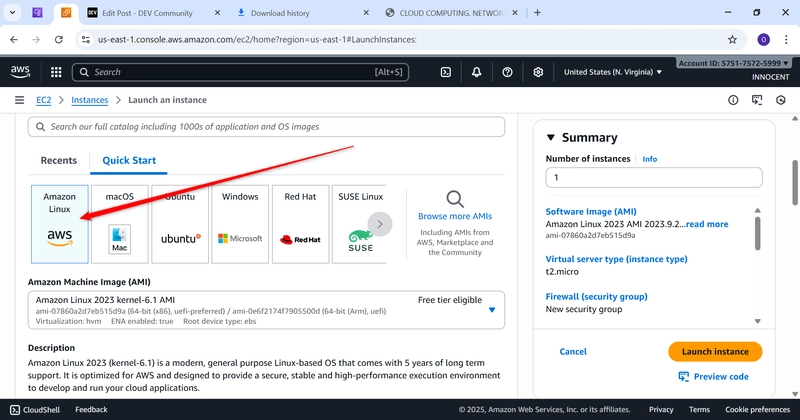Switch to the Recents tab
Image resolution: width=800 pixels, height=420 pixels.
pyautogui.click(x=59, y=160)
